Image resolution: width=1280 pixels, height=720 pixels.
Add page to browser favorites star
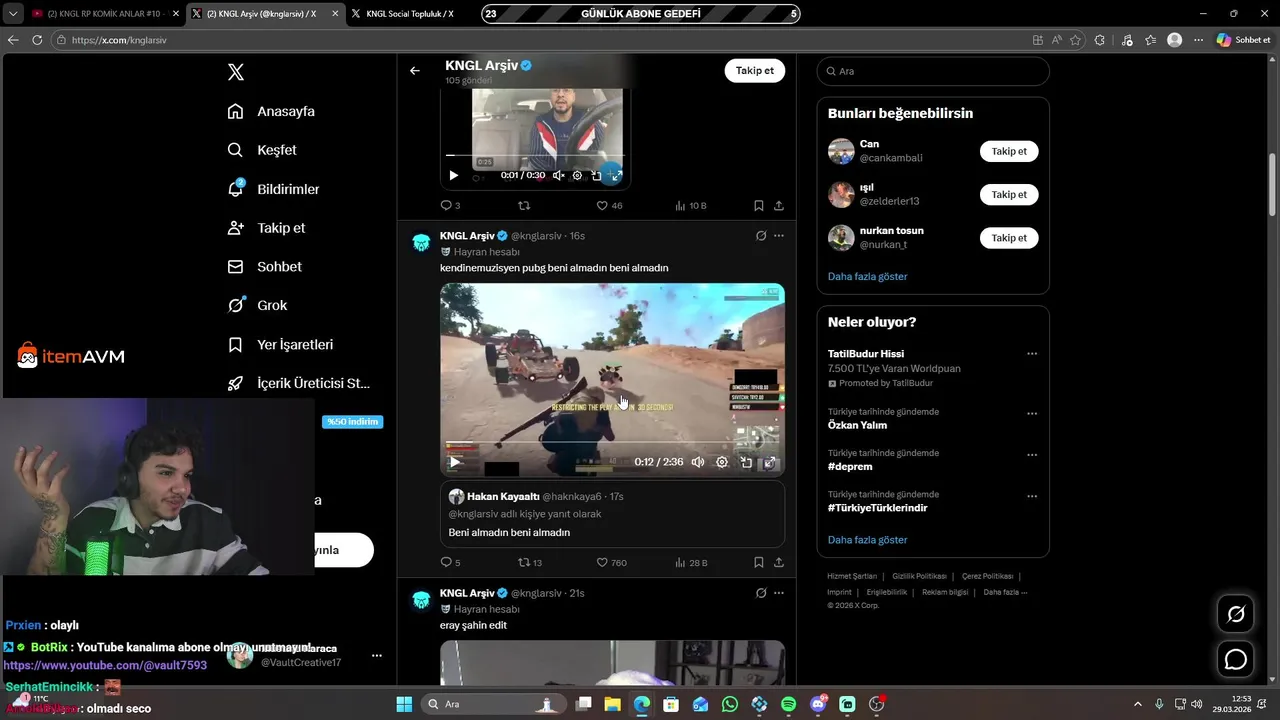coord(1075,40)
